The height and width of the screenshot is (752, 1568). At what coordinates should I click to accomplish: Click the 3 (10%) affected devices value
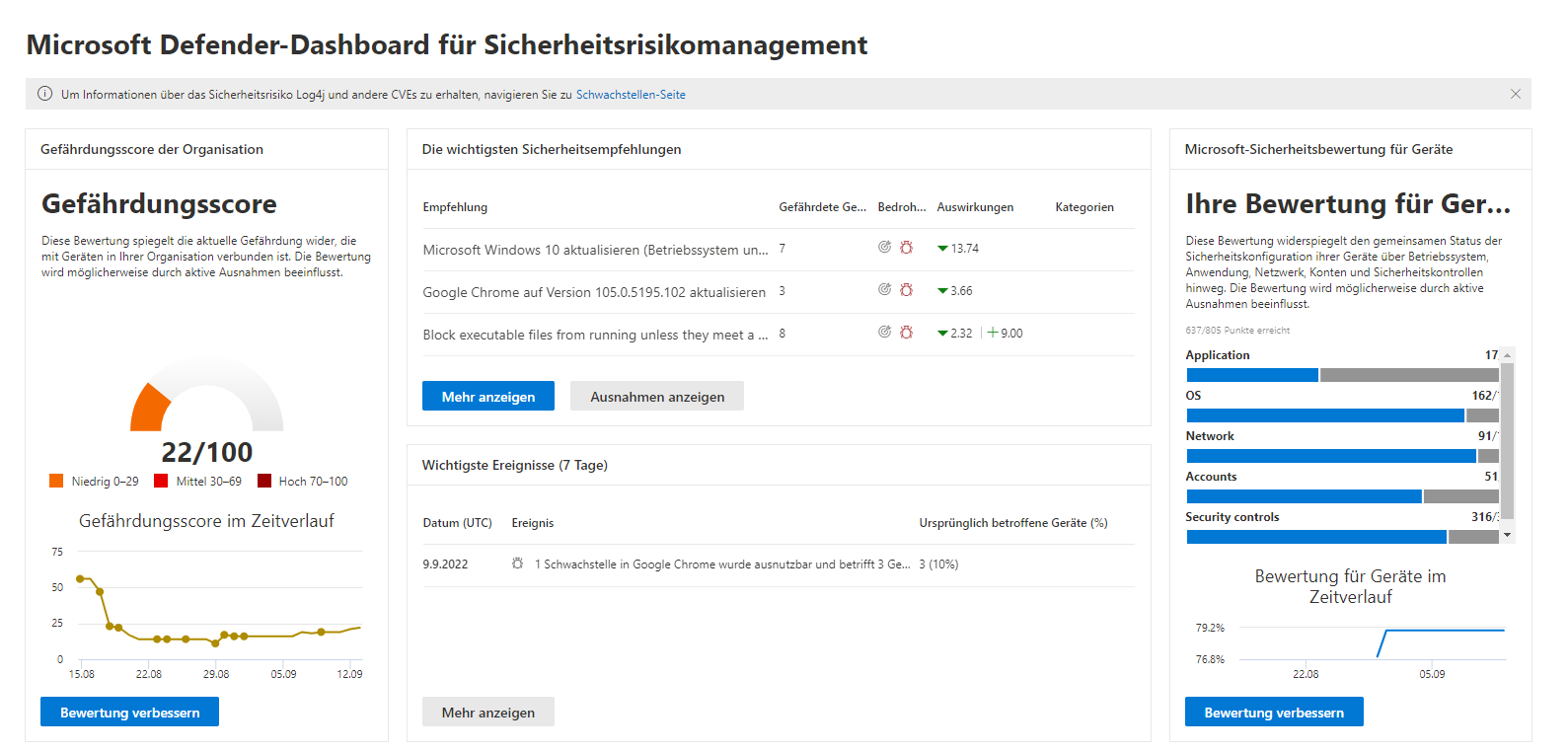[938, 564]
